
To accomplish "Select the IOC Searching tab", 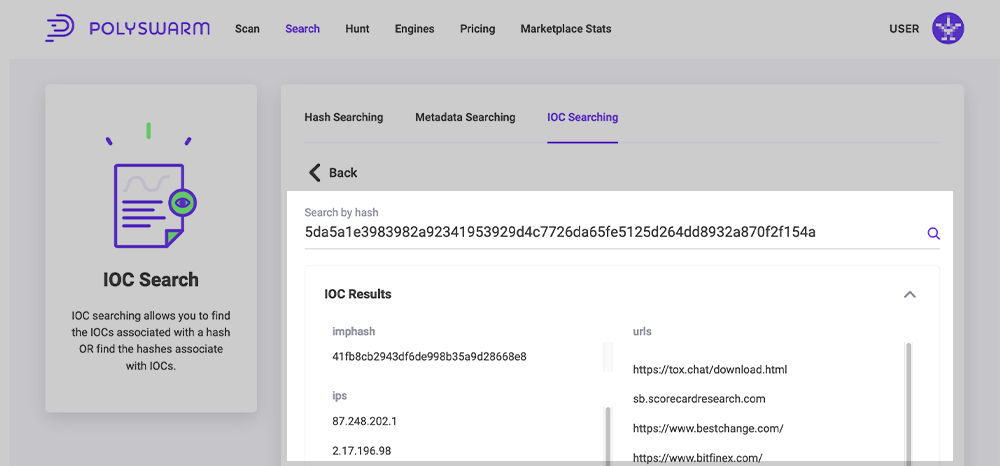I will click(582, 117).
